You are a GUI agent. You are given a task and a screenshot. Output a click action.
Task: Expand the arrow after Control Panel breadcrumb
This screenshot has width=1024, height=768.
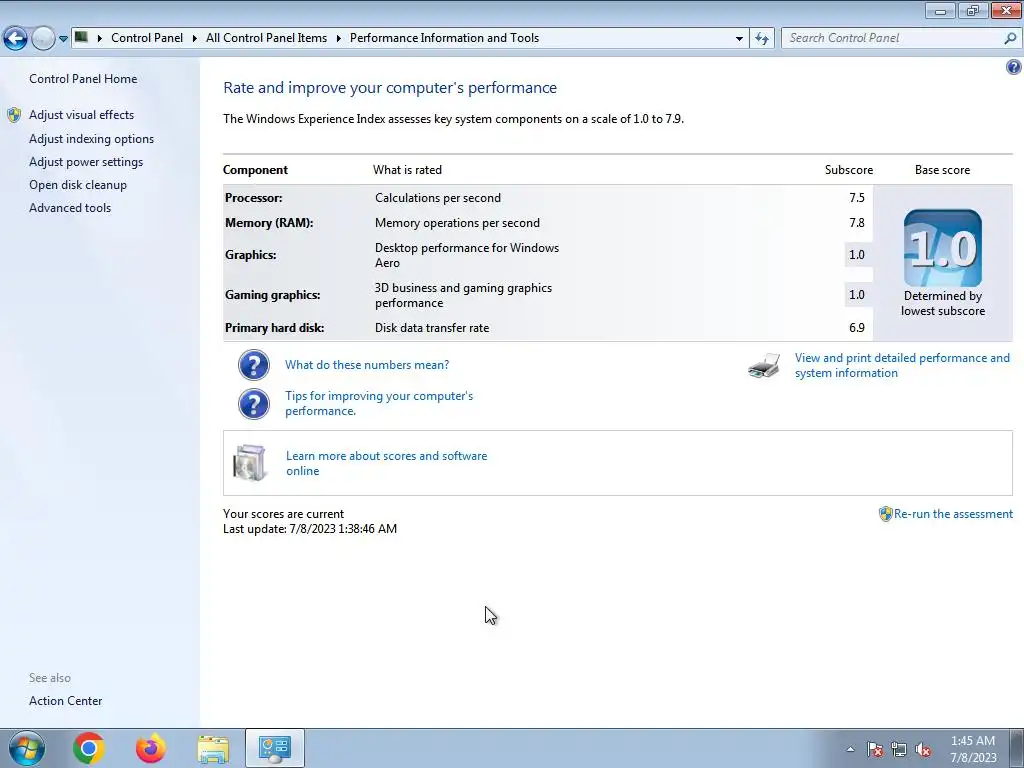click(195, 38)
